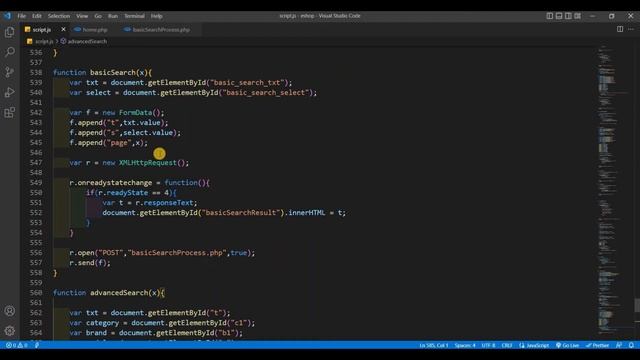The height and width of the screenshot is (360, 640).
Task: Open the Explorer view in activity bar
Action: [x=10, y=32]
